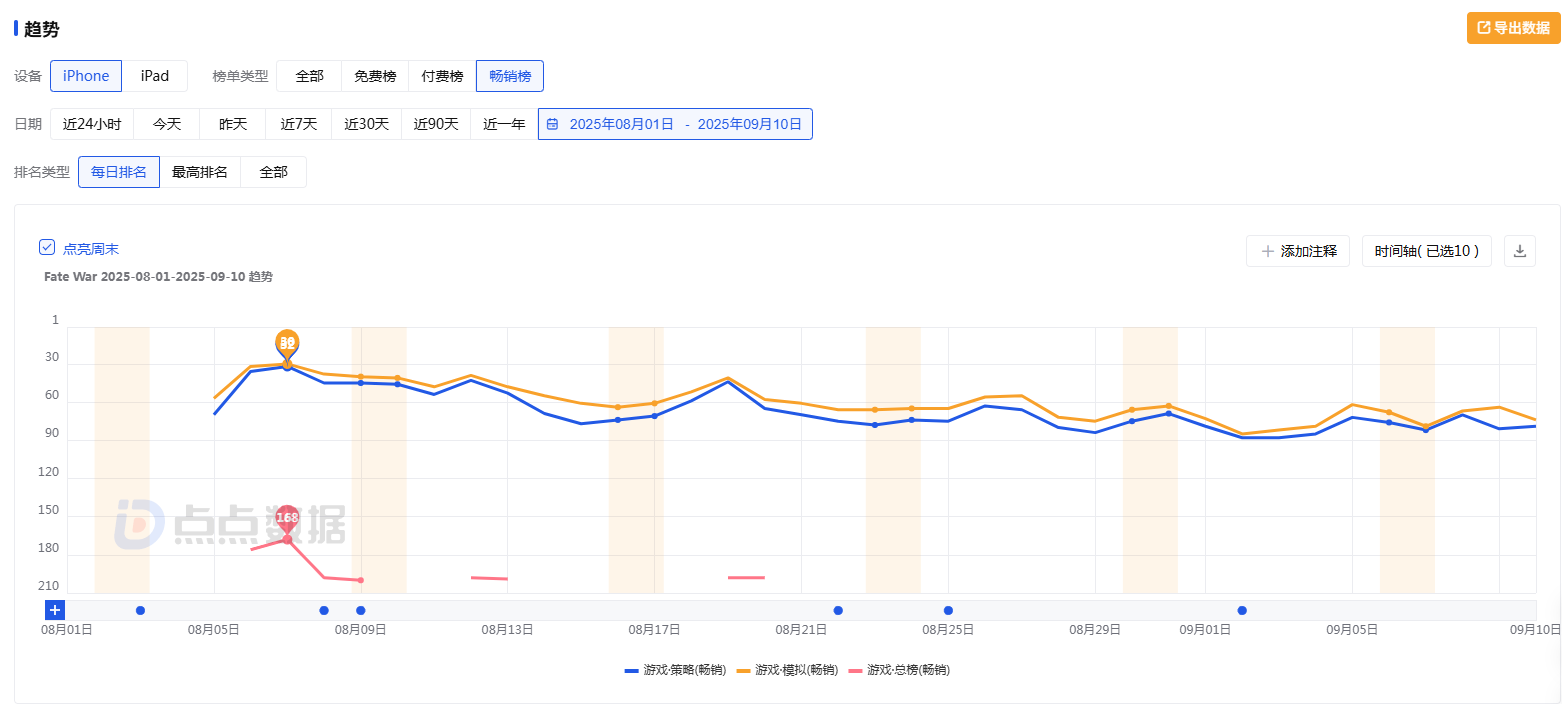Select the 付费榜 chart type
This screenshot has width=1562, height=704.
pyautogui.click(x=442, y=76)
